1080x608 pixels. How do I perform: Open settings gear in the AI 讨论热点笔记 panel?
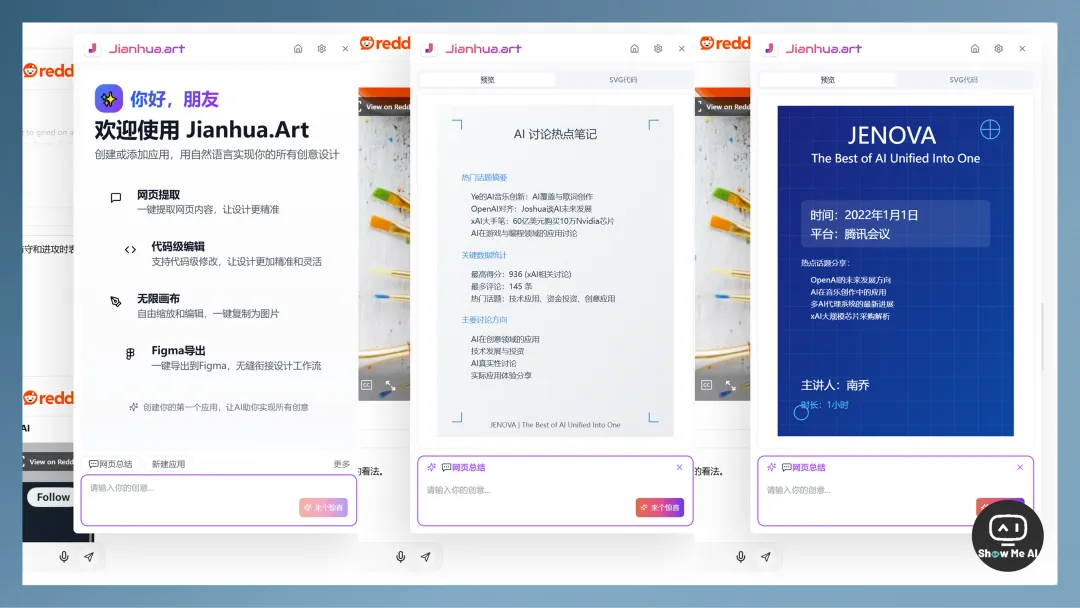pos(658,49)
